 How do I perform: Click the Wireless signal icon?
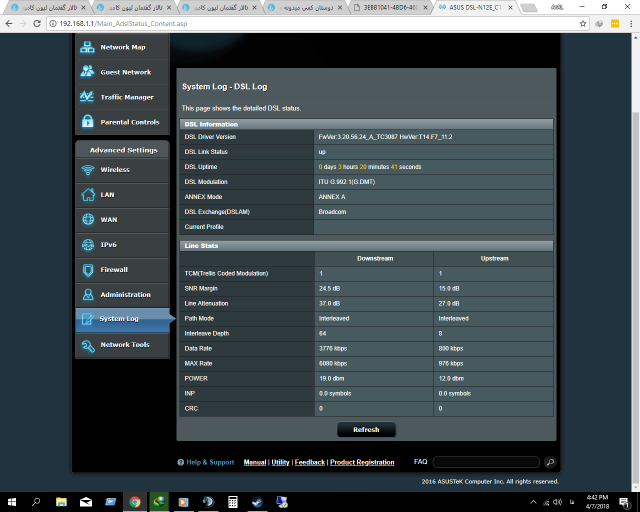(x=88, y=170)
